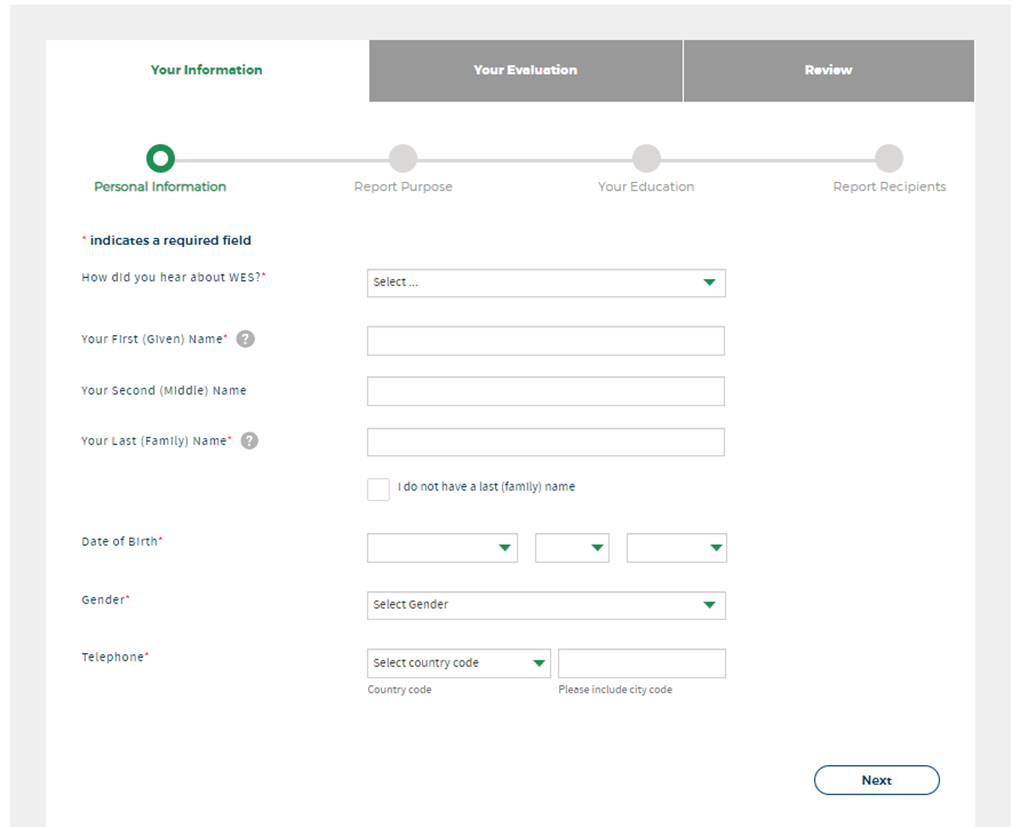
Task: Open the last Date of Birth dropdown
Action: [677, 548]
